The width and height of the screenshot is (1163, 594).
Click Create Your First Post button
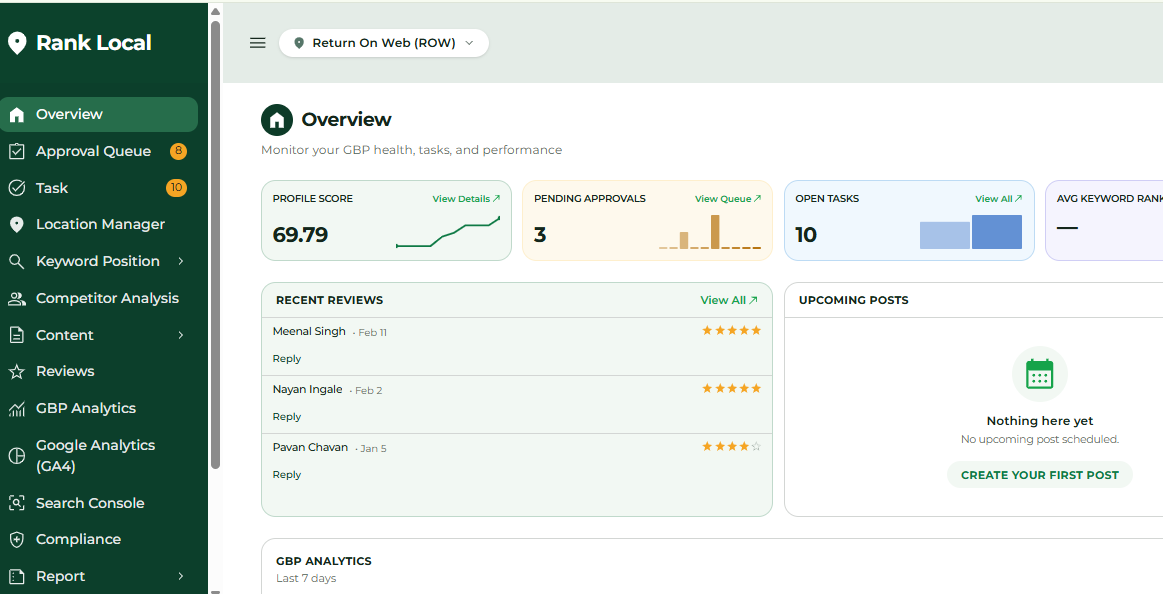1040,475
